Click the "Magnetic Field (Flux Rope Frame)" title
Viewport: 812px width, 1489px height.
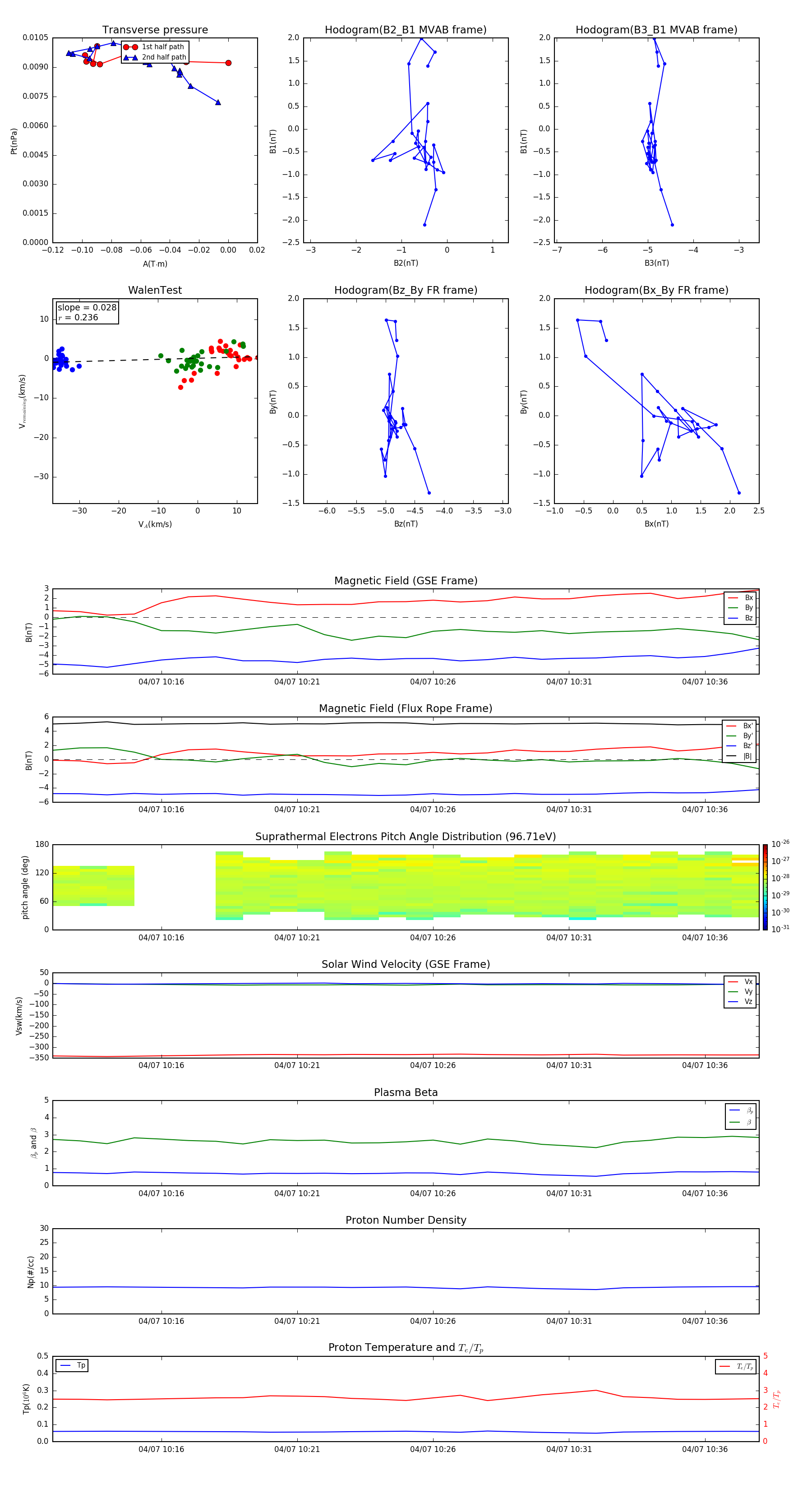[x=406, y=708]
